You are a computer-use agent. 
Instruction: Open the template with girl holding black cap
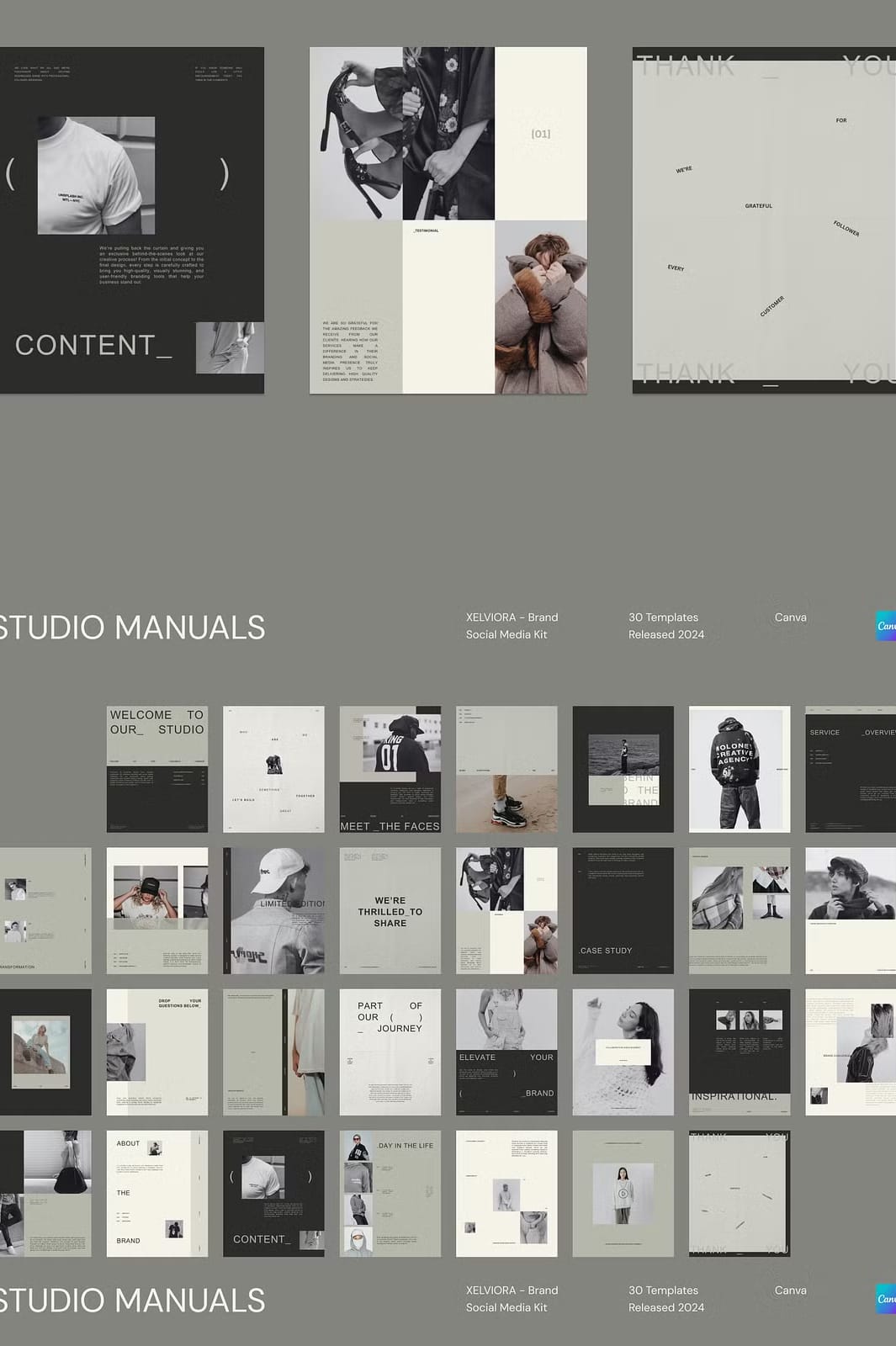click(x=157, y=910)
